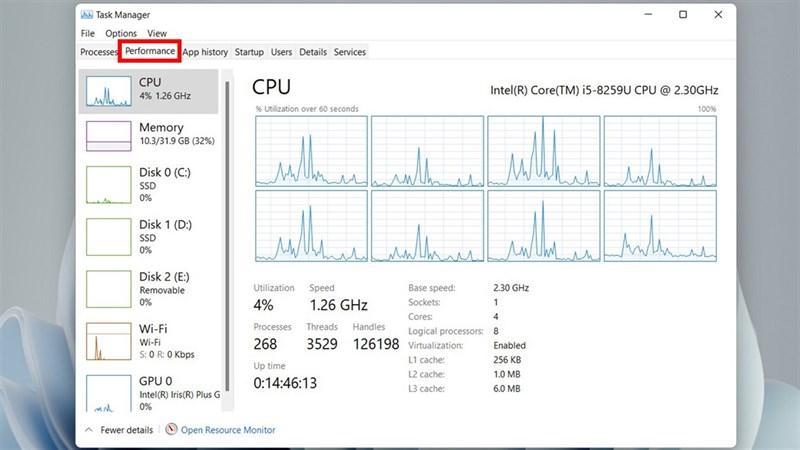Viewport: 800px width, 450px height.
Task: Click the Task Manager title bar icon
Action: (x=86, y=15)
